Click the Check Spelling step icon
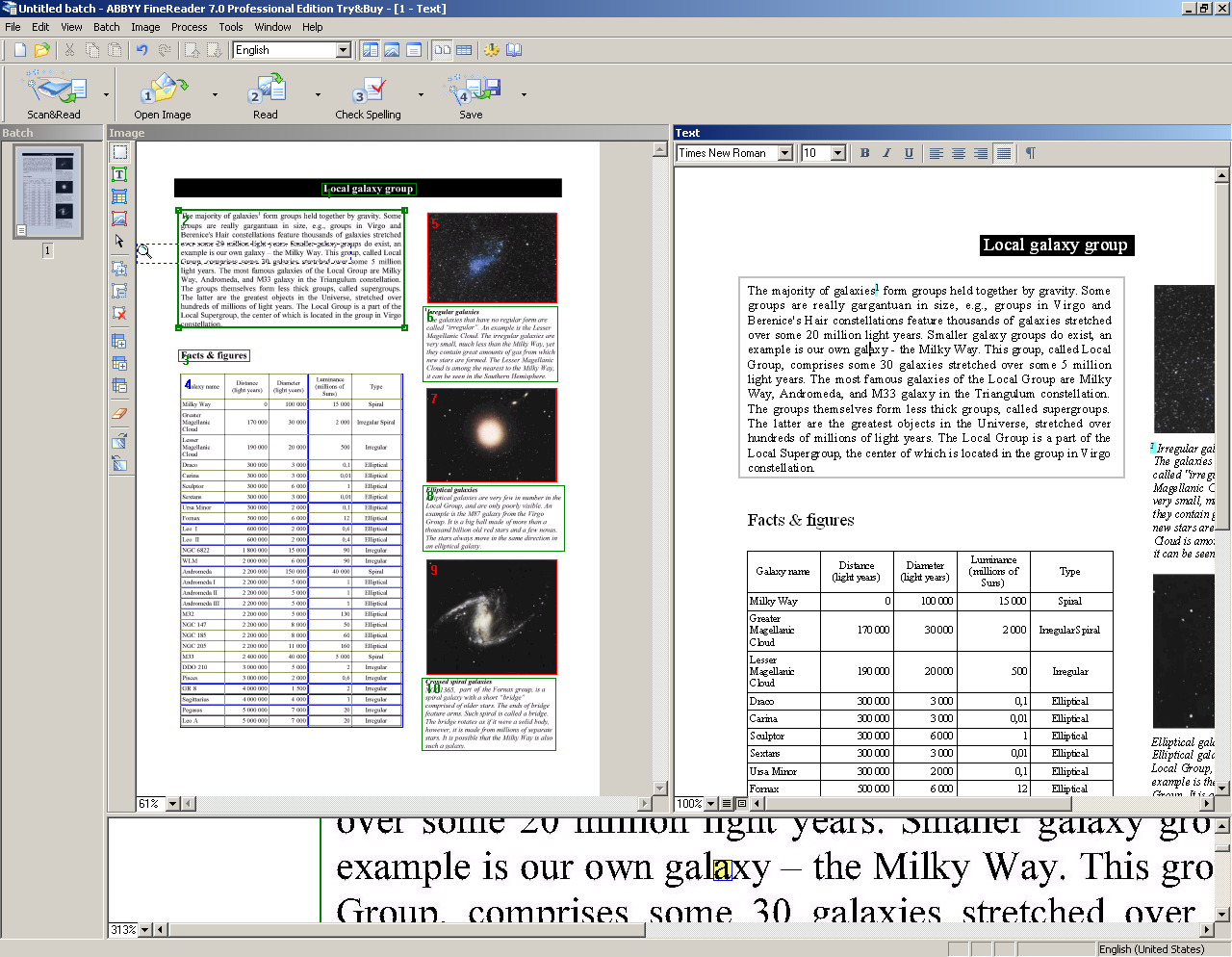This screenshot has height=957, width=1232. 368,90
